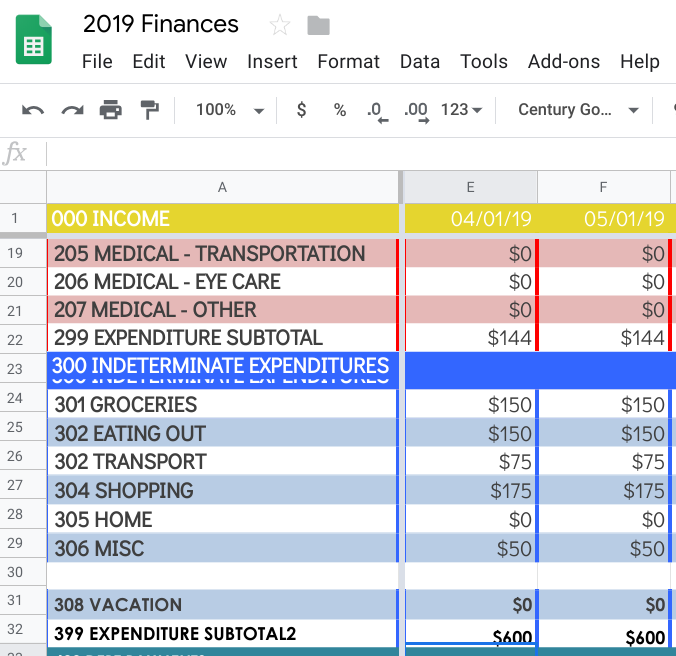Select the 301 GROCERIES cell

coord(222,405)
